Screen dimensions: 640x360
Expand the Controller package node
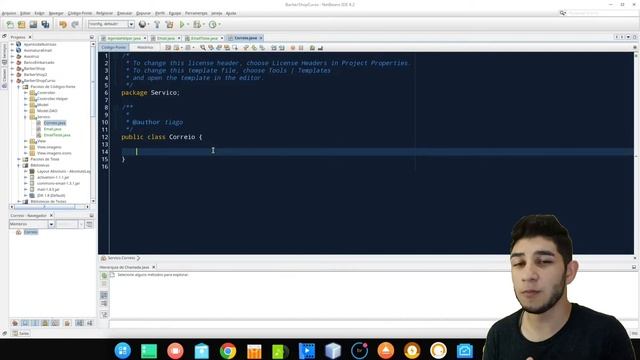[x=25, y=93]
